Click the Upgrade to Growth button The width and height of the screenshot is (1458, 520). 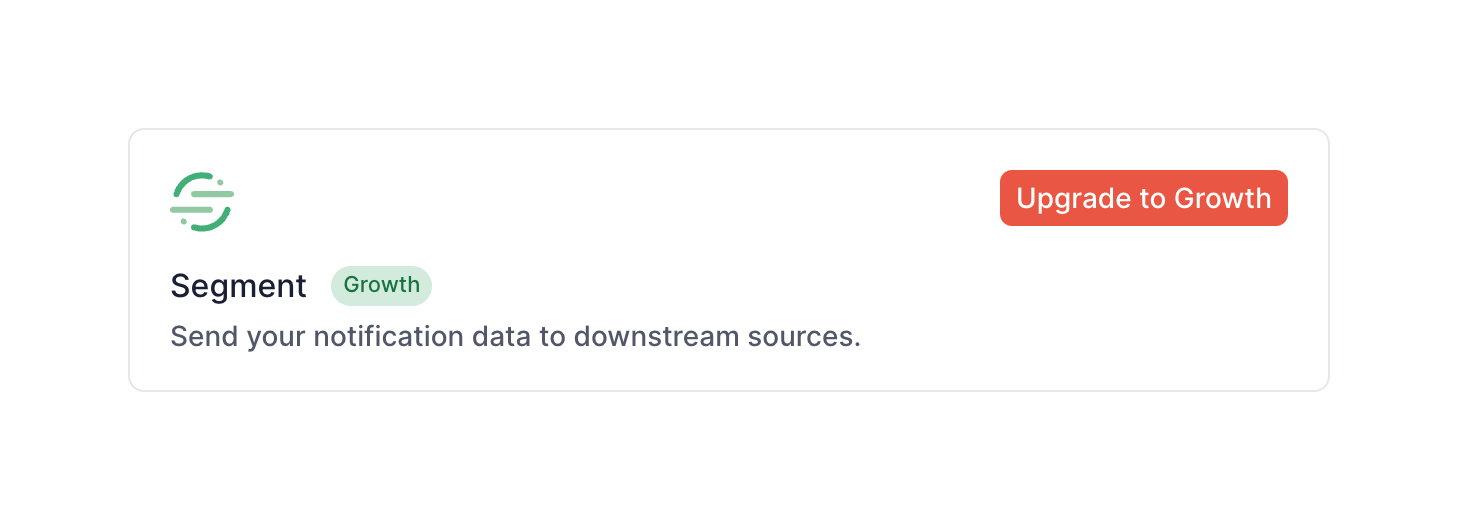pyautogui.click(x=1143, y=198)
